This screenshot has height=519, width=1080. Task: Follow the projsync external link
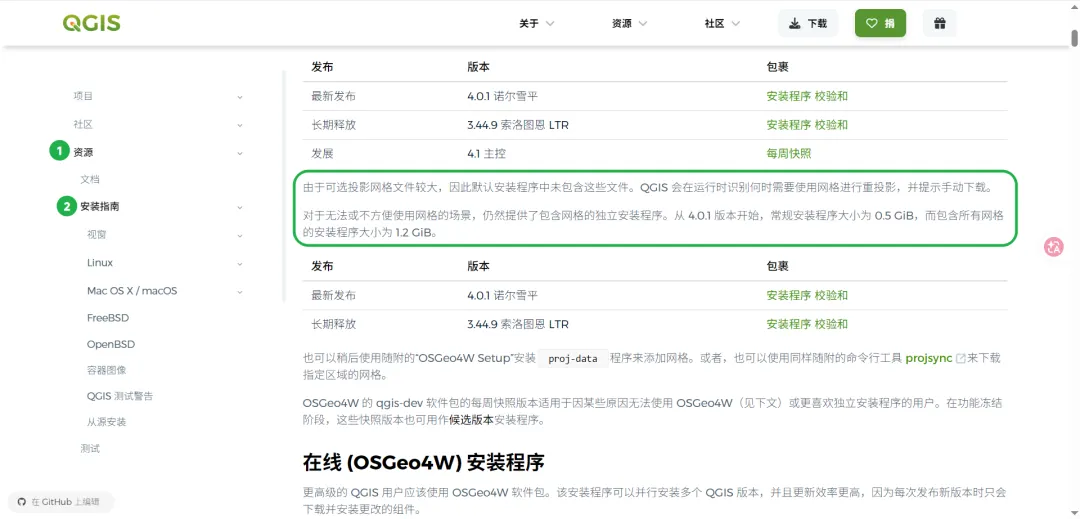935,358
